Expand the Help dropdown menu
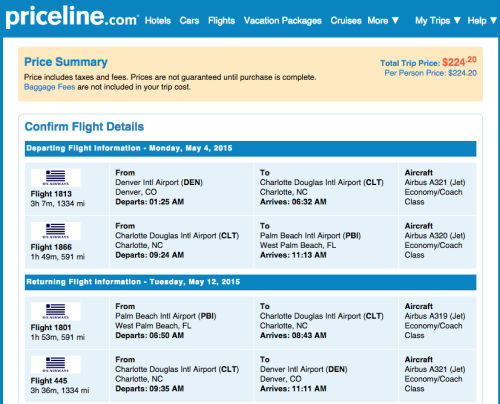 click(x=482, y=21)
